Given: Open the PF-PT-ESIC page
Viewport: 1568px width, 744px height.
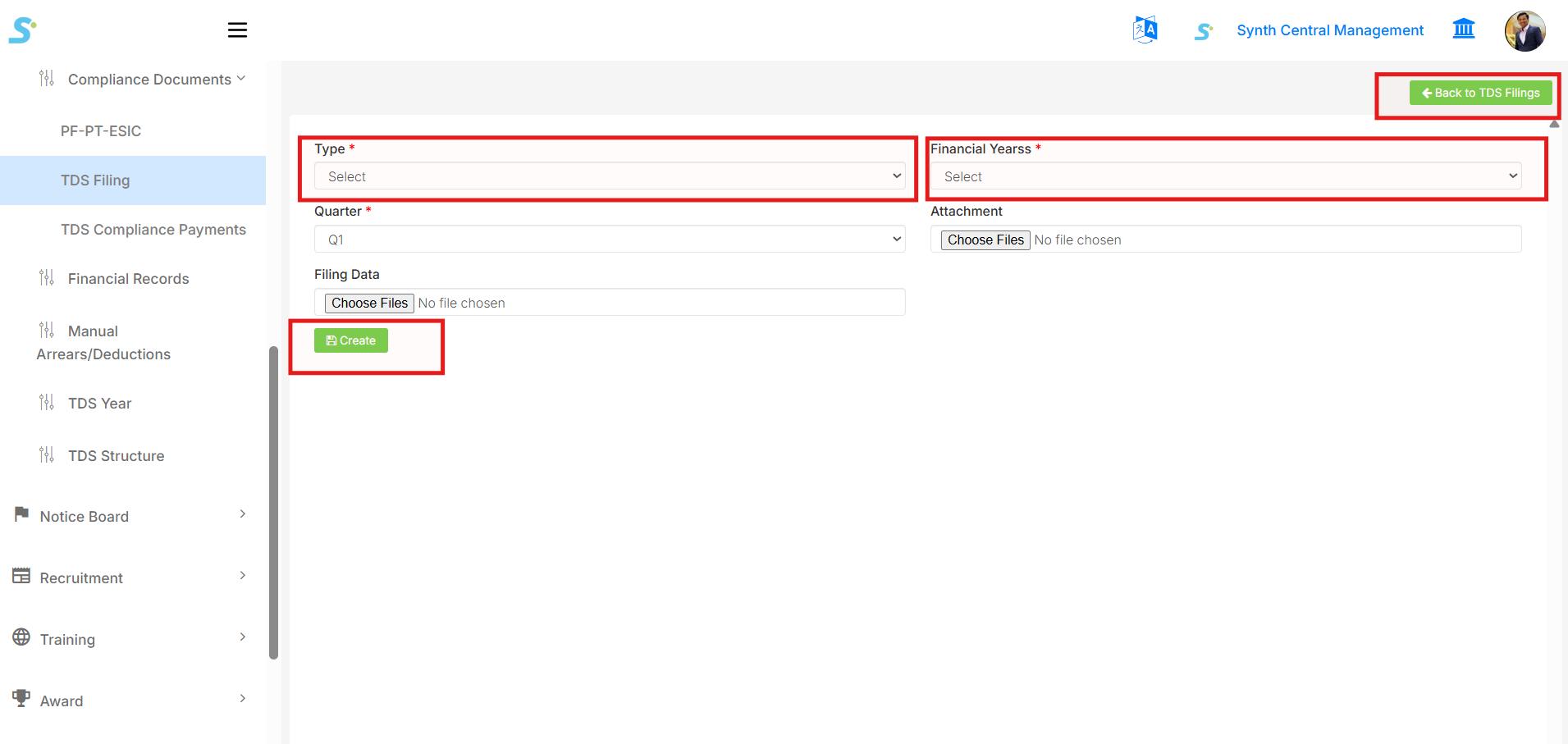Looking at the screenshot, I should coord(100,130).
